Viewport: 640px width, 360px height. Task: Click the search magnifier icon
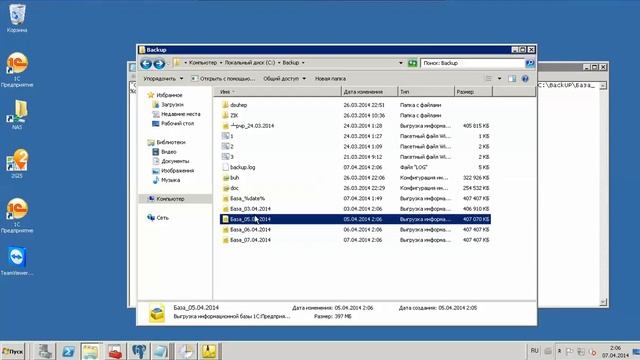pos(530,63)
